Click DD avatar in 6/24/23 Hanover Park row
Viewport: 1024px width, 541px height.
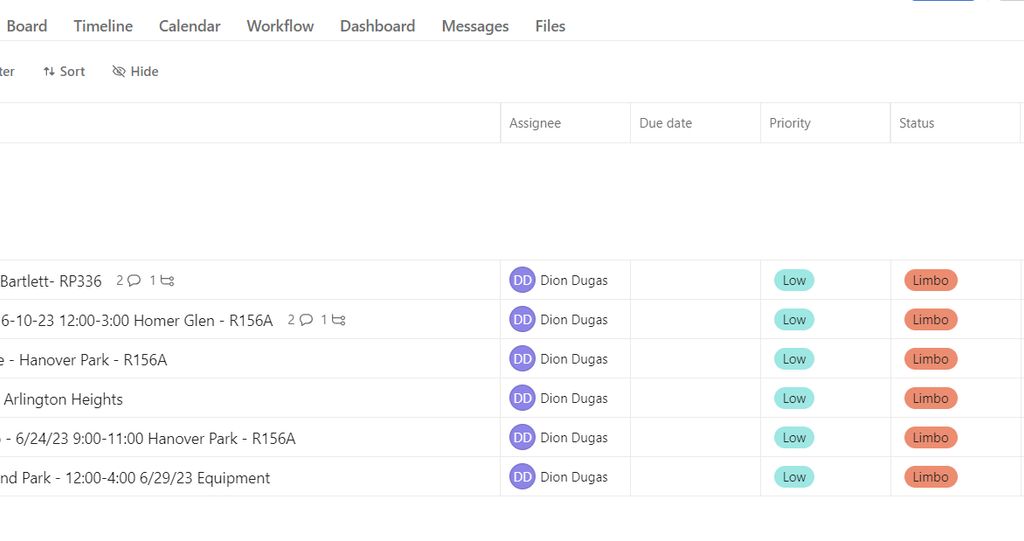[x=522, y=438]
